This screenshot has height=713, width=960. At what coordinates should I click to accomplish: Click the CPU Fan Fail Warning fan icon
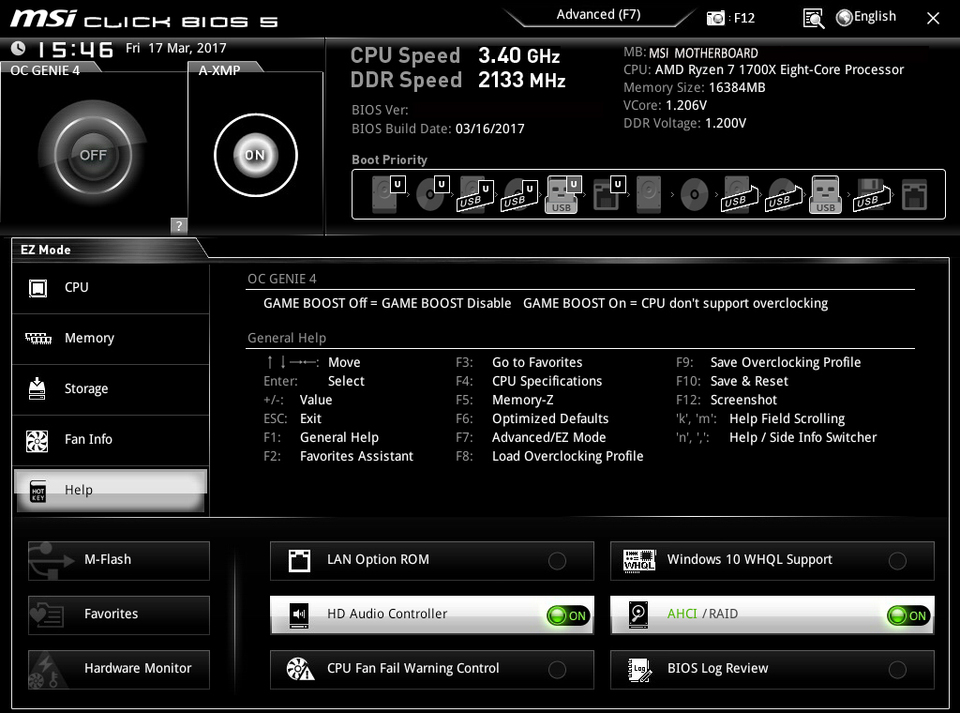300,669
